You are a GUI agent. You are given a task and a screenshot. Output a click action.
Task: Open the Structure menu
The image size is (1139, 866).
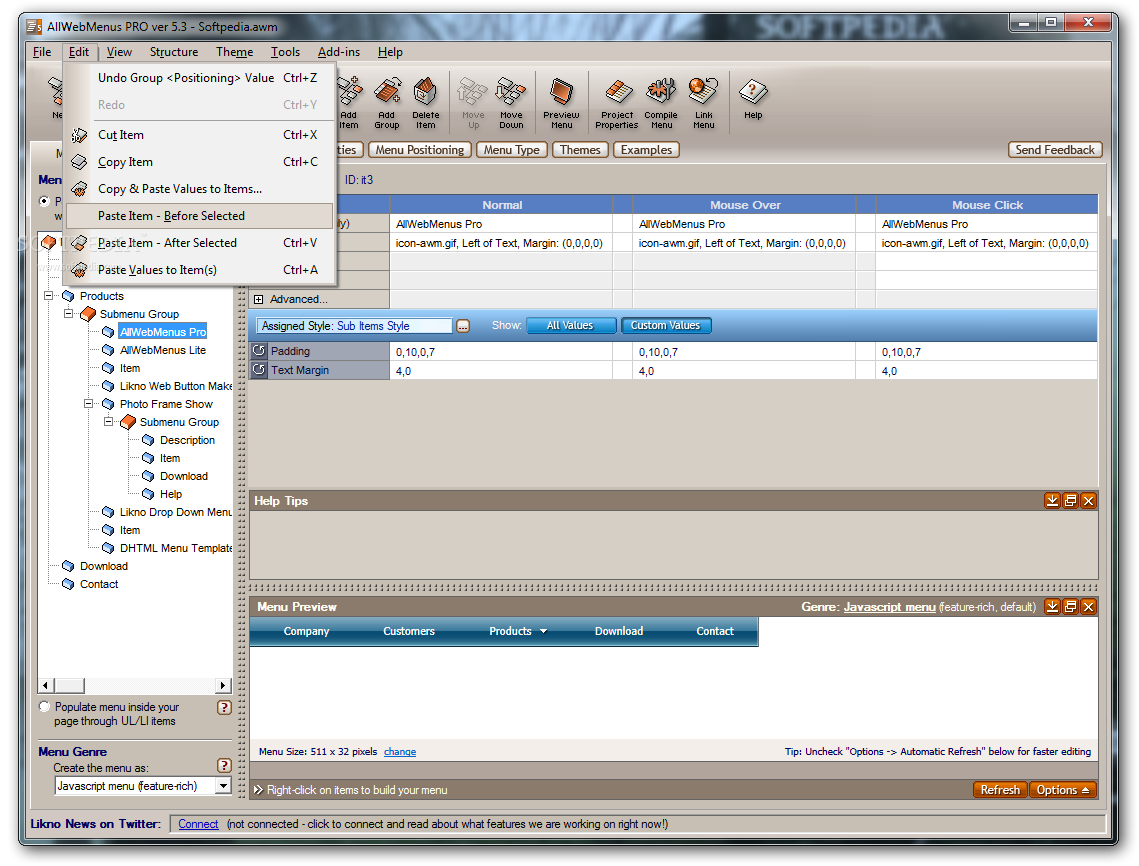pyautogui.click(x=174, y=52)
